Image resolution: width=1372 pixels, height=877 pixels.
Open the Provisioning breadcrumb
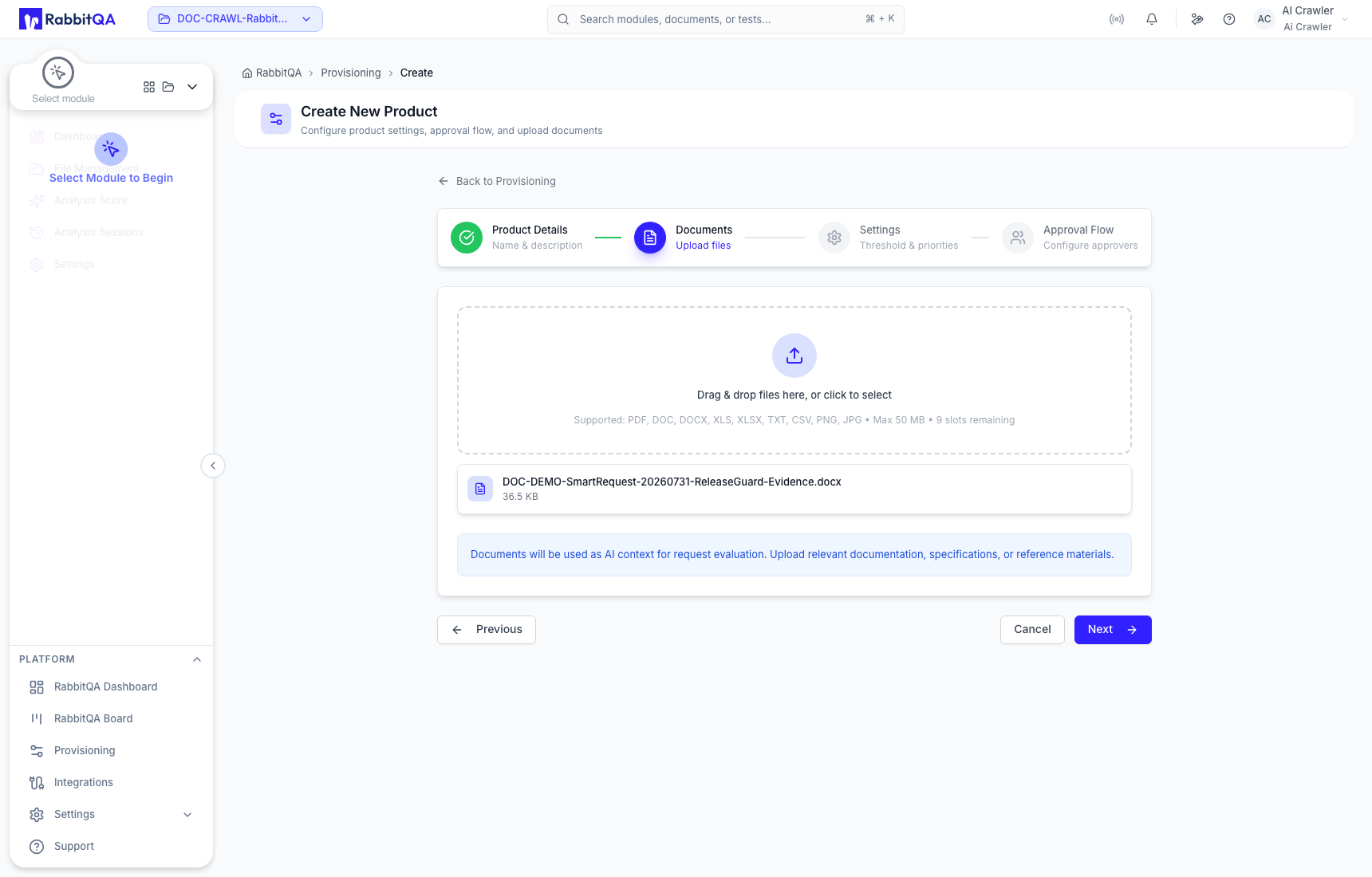tap(351, 73)
